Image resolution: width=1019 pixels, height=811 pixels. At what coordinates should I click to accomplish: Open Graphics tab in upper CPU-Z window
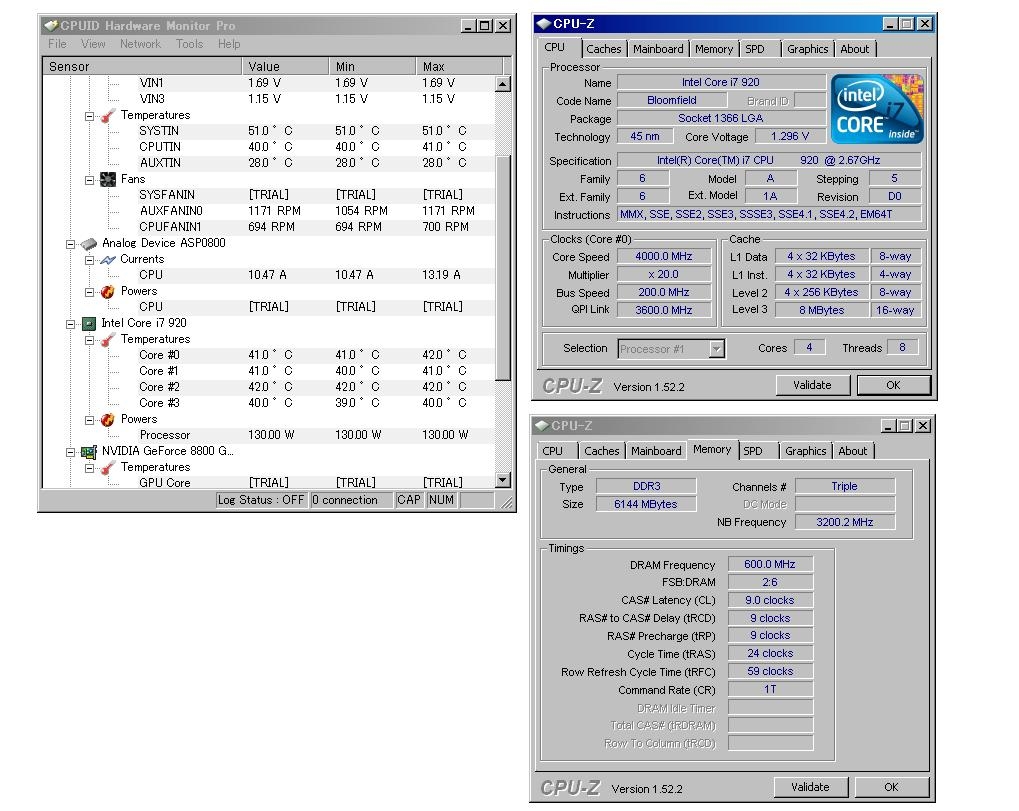coord(807,49)
